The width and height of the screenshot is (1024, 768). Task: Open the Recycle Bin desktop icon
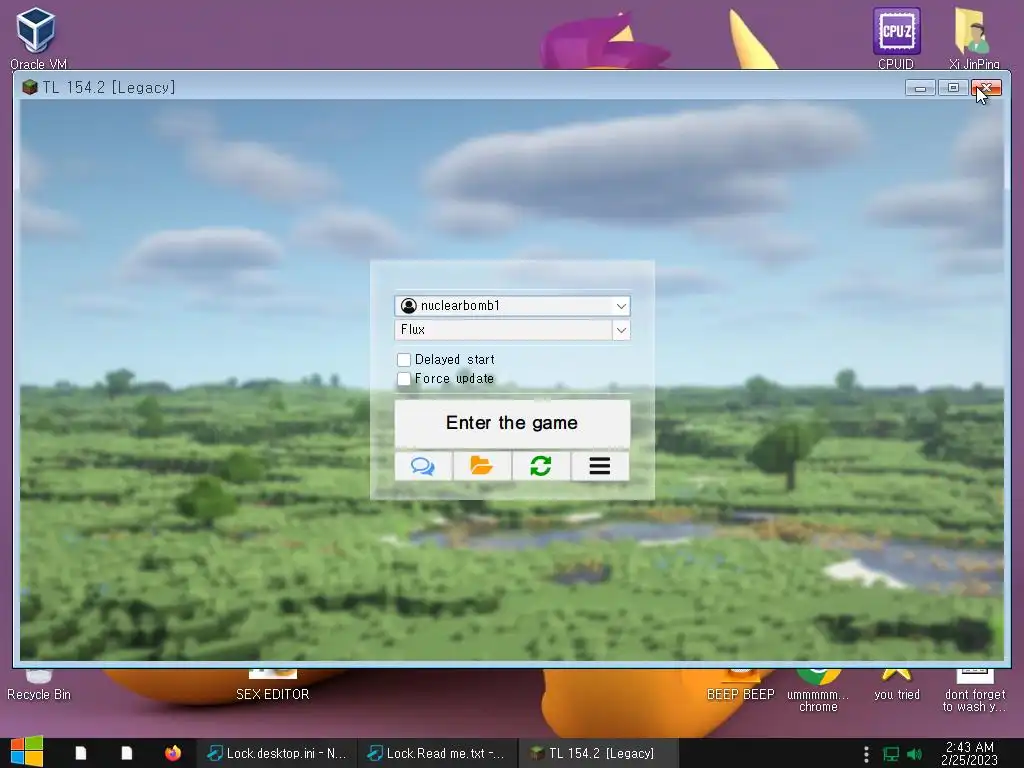[x=39, y=686]
